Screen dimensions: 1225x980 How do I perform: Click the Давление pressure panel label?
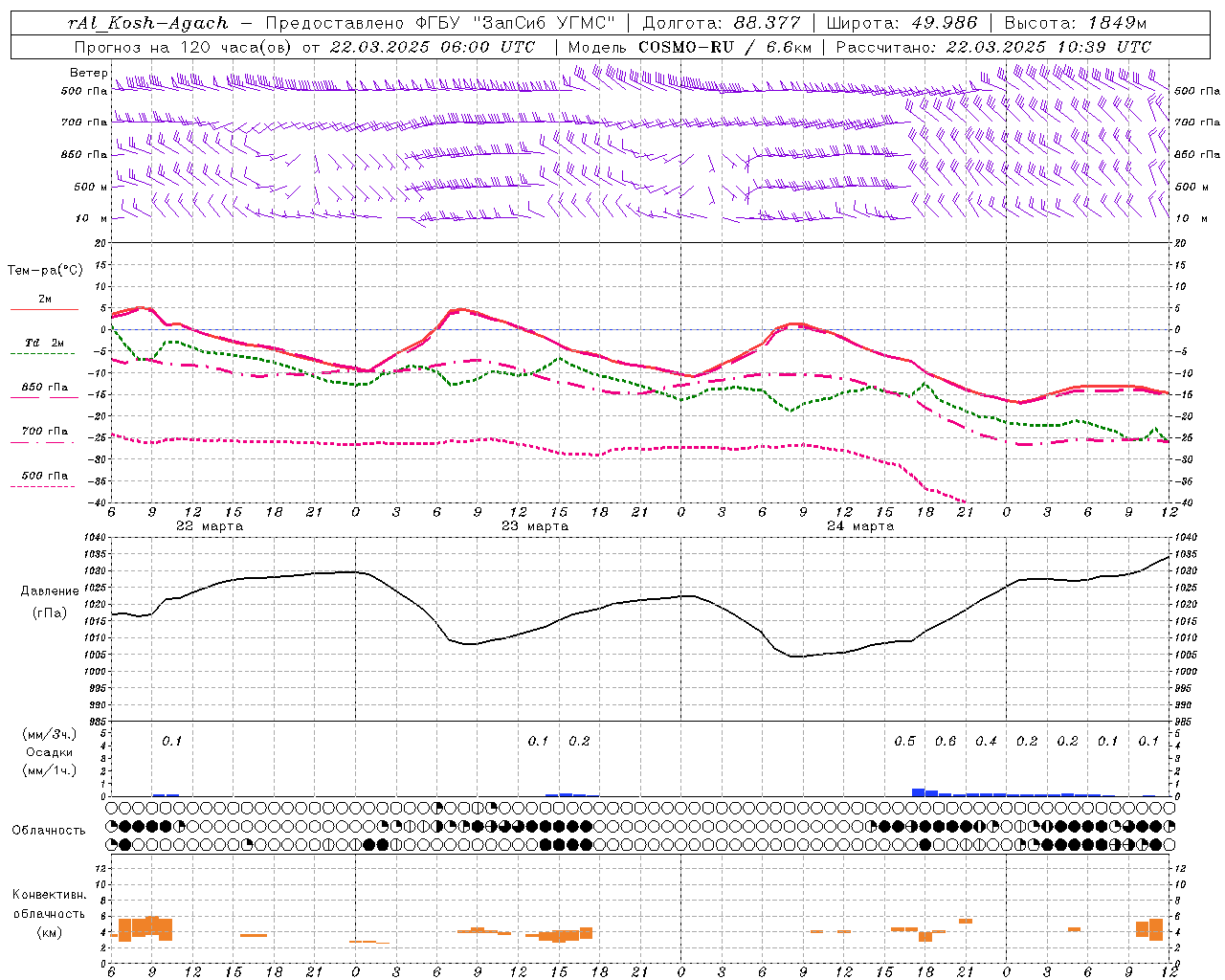50,591
